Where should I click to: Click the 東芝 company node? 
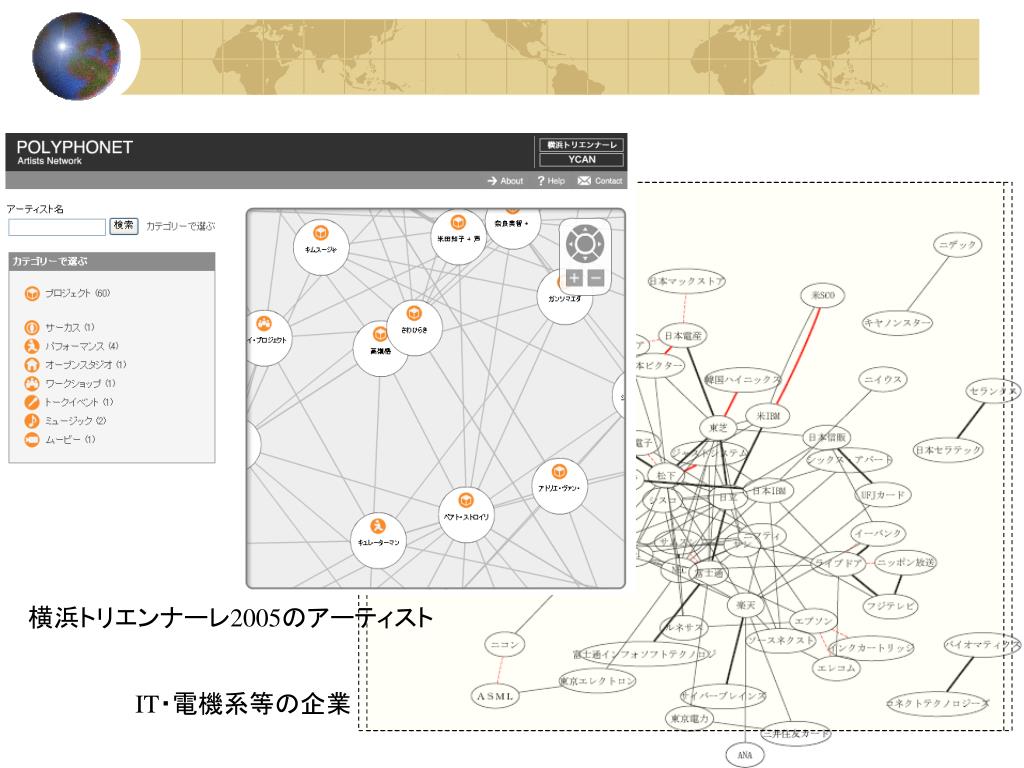pos(718,428)
